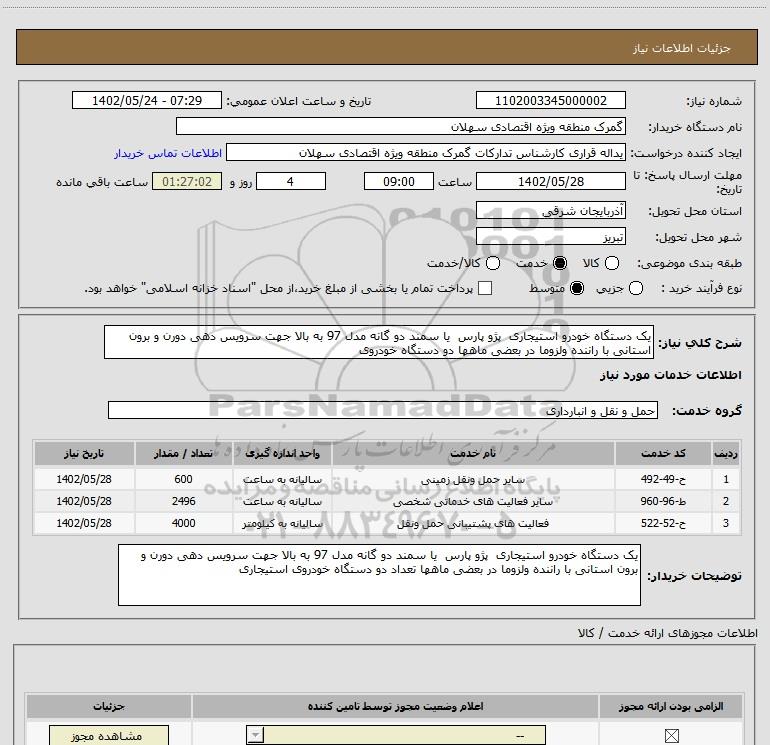
Task: Click the جزئیات اطلاعات نیاز page title
Action: pyautogui.click(x=681, y=48)
